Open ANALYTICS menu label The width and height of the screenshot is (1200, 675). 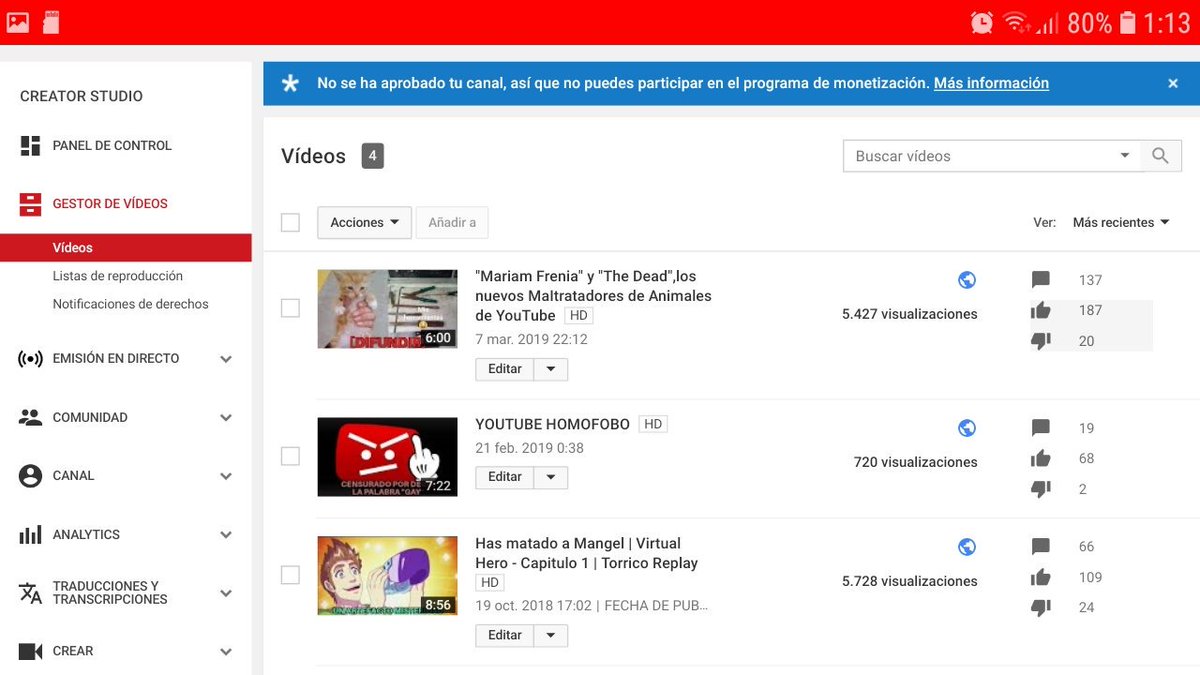[86, 535]
